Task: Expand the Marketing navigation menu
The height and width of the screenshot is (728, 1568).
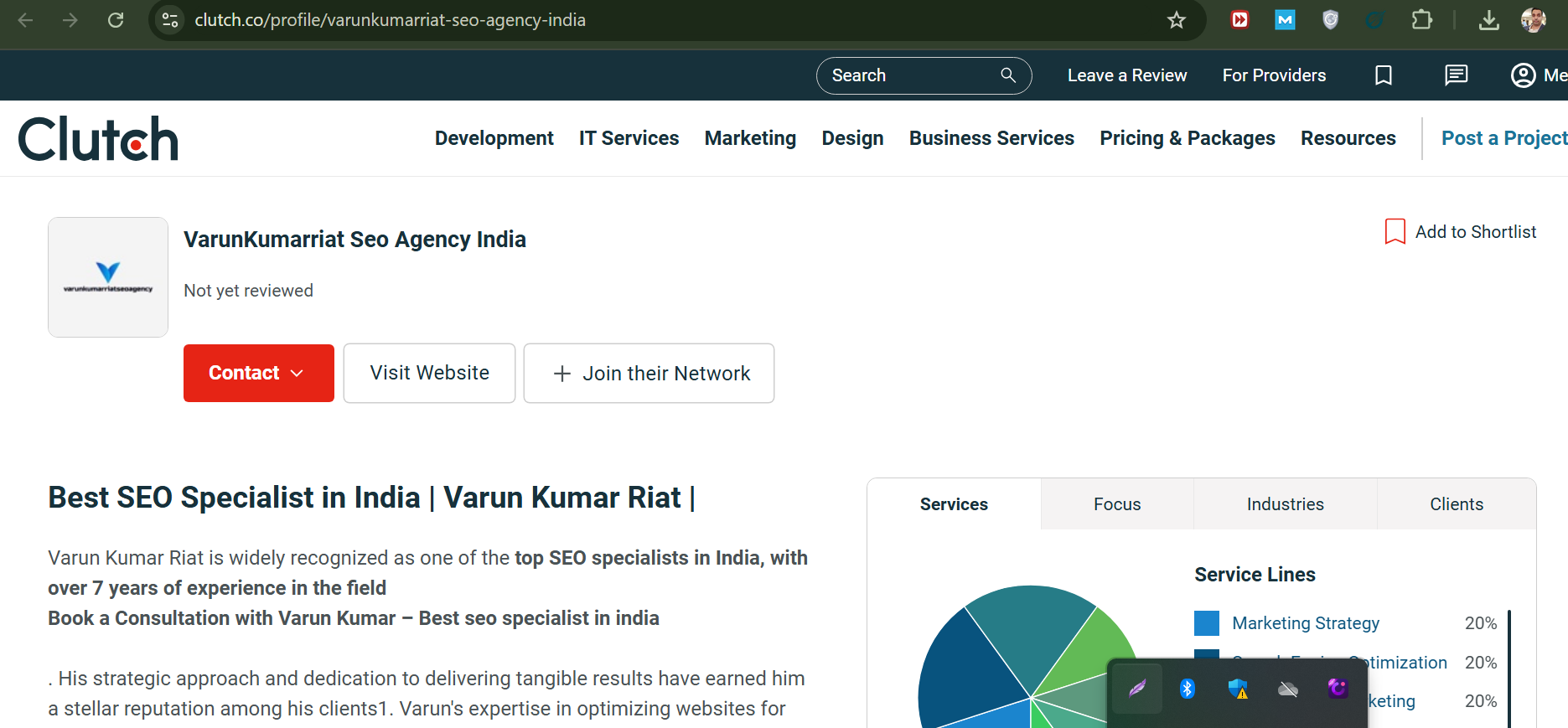Action: pyautogui.click(x=750, y=138)
